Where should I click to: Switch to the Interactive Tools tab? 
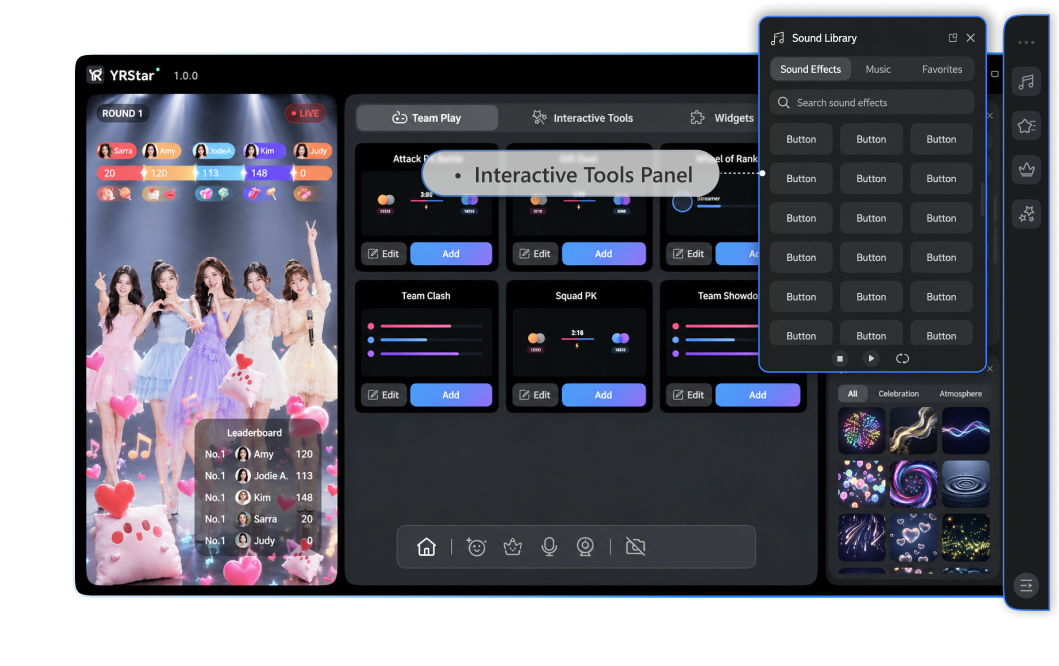[x=583, y=118]
